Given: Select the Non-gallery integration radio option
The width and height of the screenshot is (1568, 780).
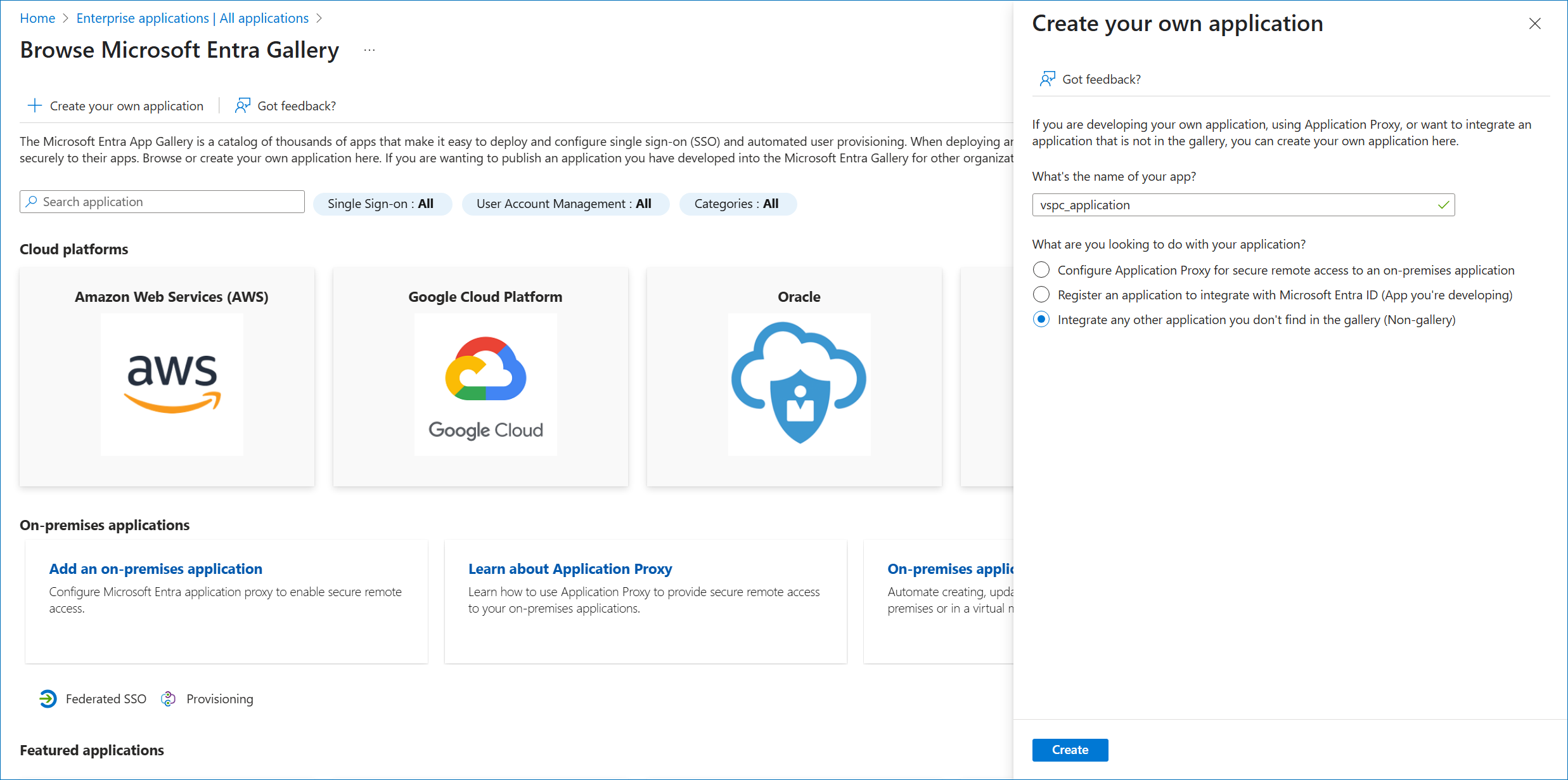Looking at the screenshot, I should click(x=1041, y=319).
